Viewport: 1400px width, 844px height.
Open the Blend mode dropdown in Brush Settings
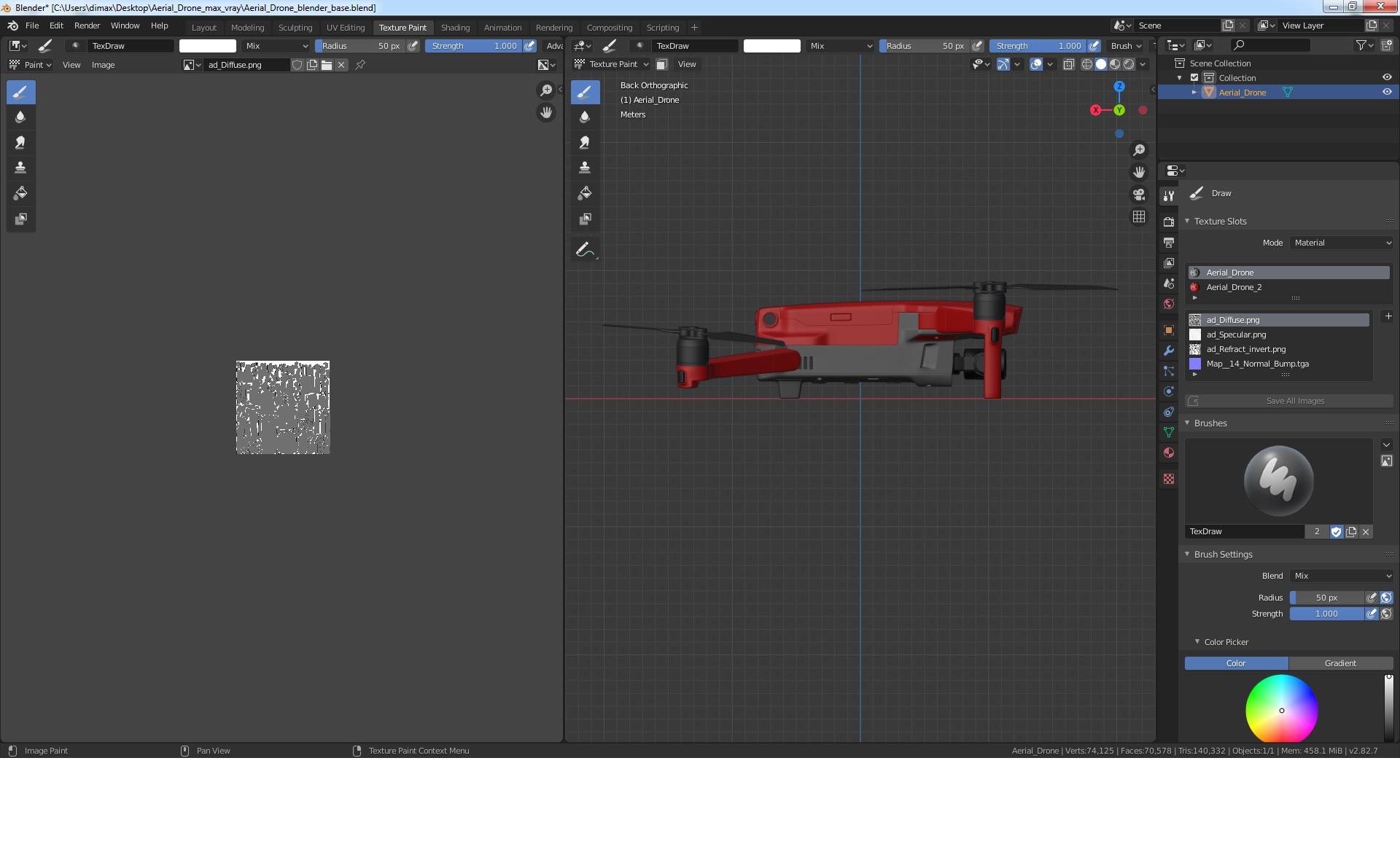pos(1342,576)
